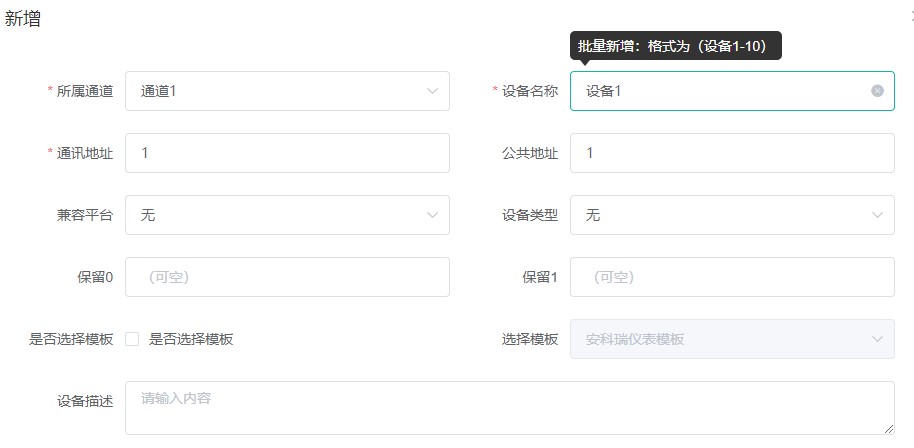Click the 批量新增 tooltip bubble
914x448 pixels.
pyautogui.click(x=676, y=46)
